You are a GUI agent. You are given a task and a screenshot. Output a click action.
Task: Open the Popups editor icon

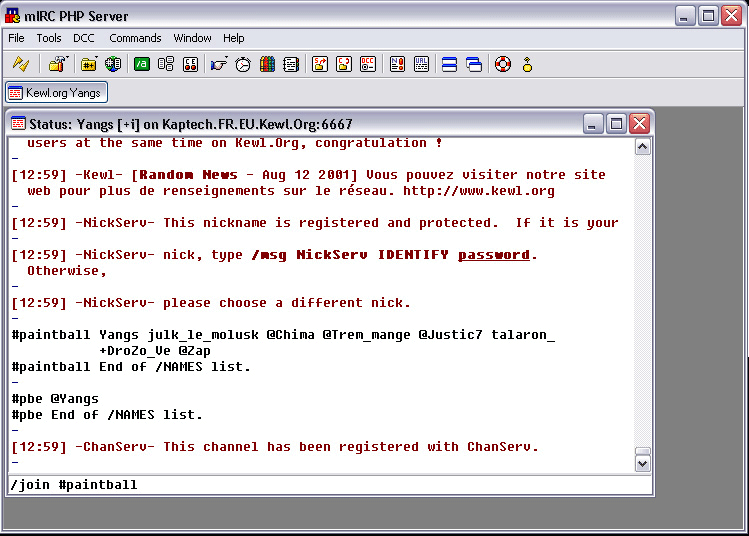tap(166, 64)
